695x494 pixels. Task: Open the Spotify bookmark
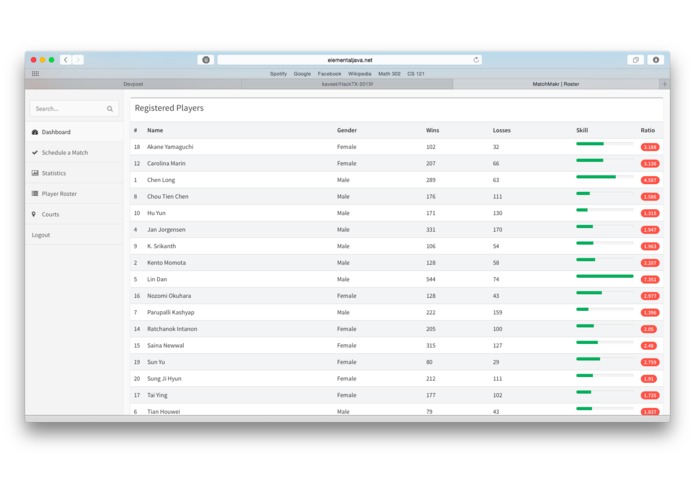point(278,74)
